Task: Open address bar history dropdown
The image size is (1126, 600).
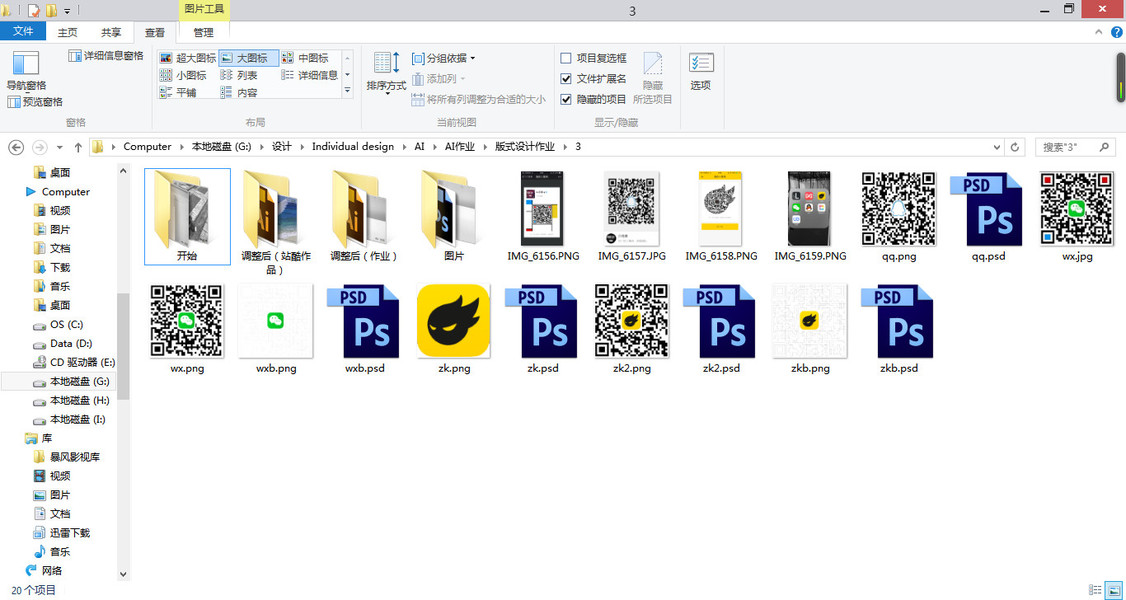Action: pos(997,147)
